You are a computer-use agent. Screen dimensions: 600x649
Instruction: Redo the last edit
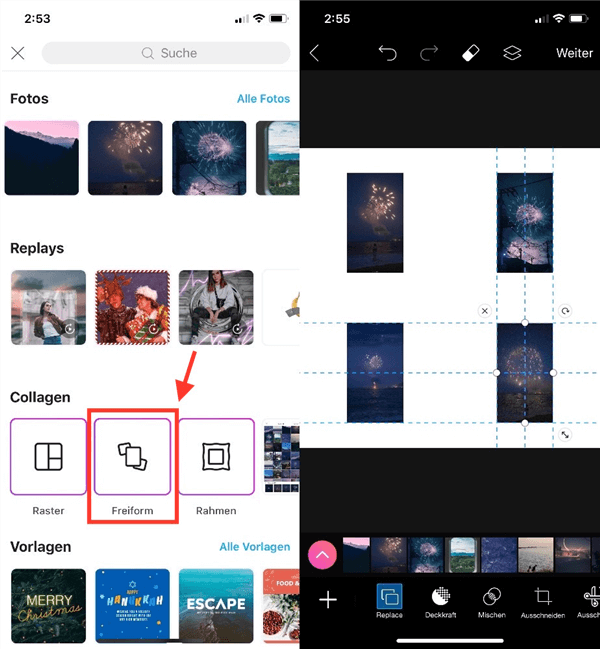(x=429, y=53)
